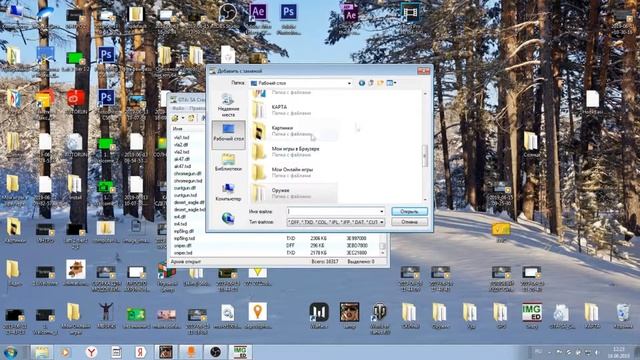Click the 2306 КБ size cell
This screenshot has width=640, height=360.
318,238
